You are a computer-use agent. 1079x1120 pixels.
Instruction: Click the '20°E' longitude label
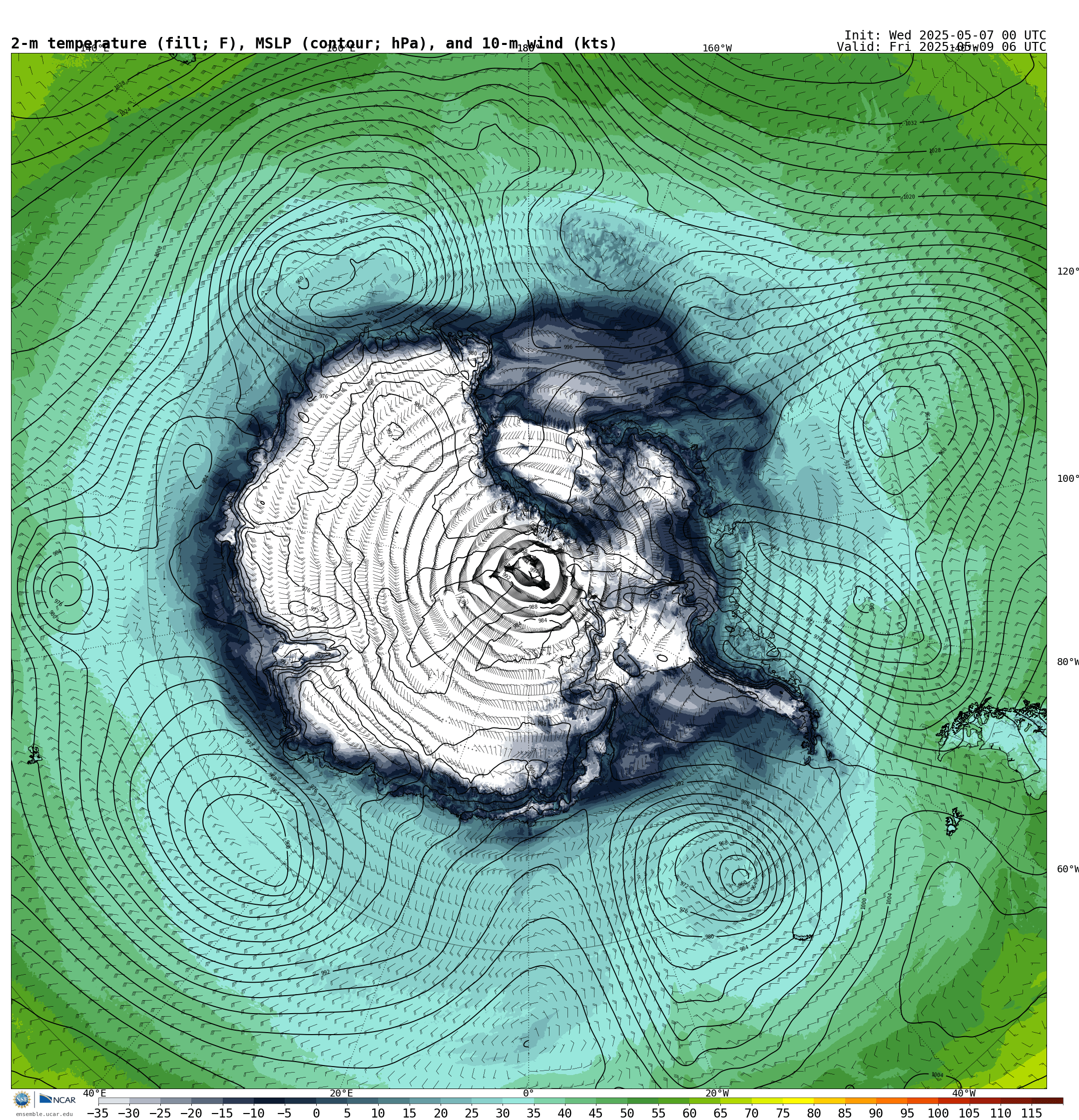tap(341, 1093)
